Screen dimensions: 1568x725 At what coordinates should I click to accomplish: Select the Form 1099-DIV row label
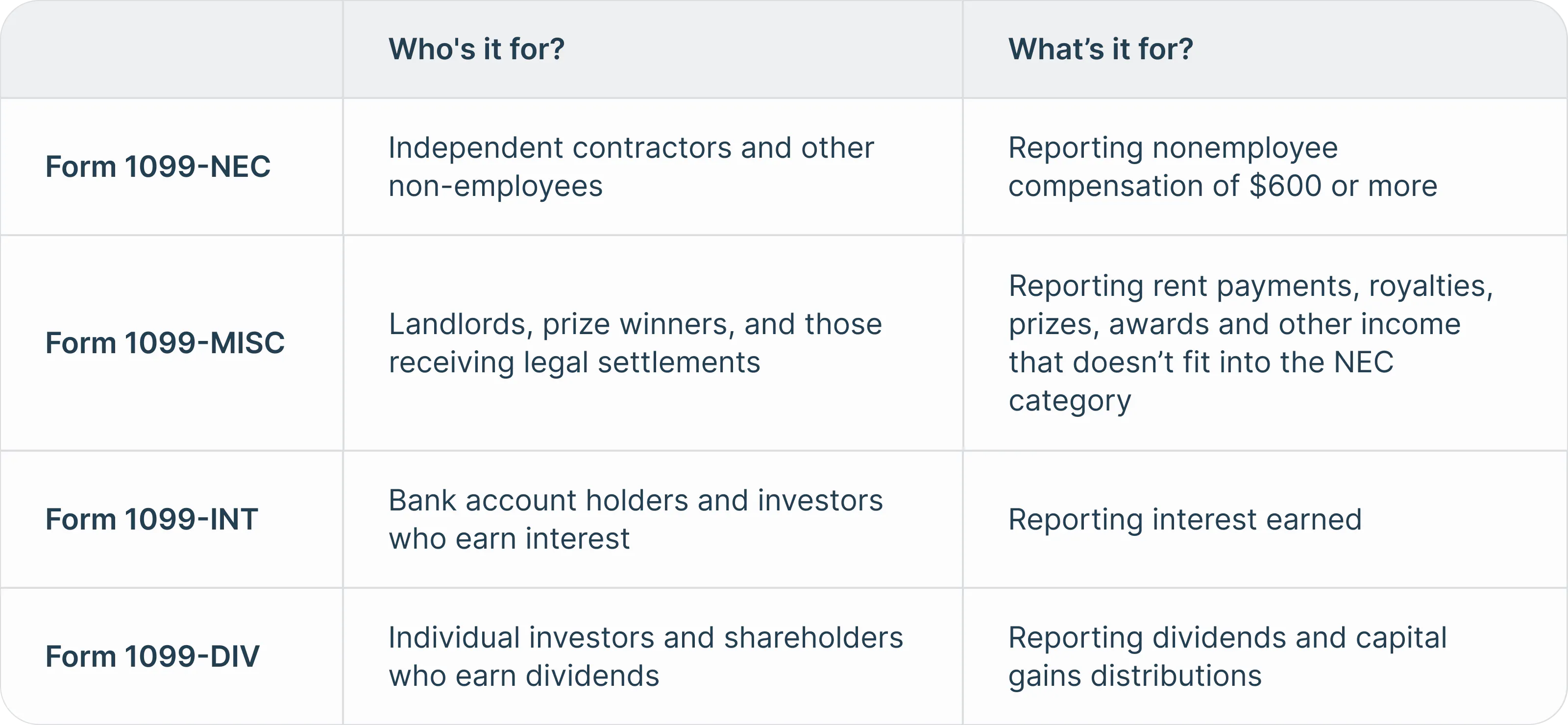click(x=152, y=656)
